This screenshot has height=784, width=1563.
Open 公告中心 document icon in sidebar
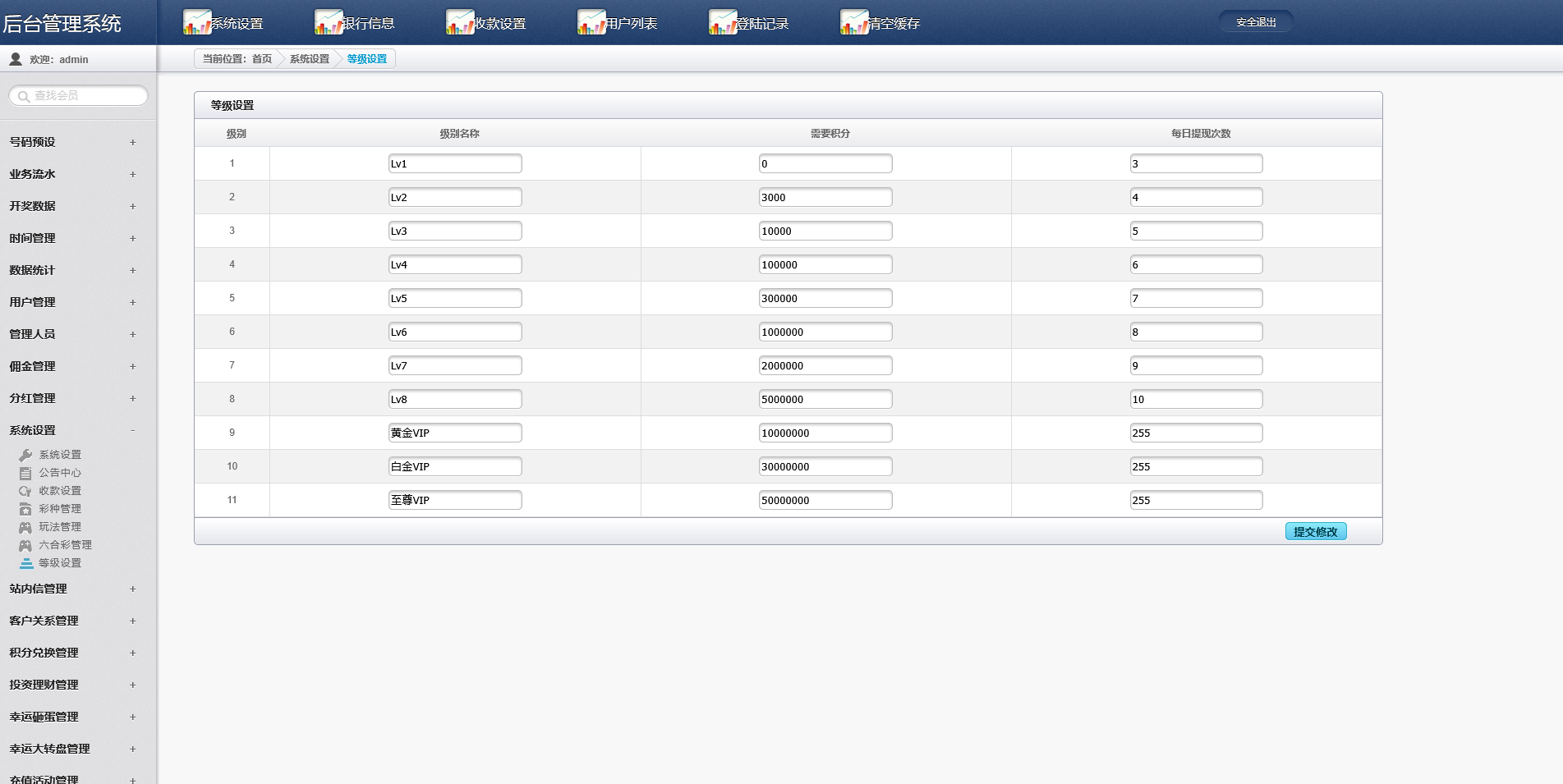tap(25, 473)
